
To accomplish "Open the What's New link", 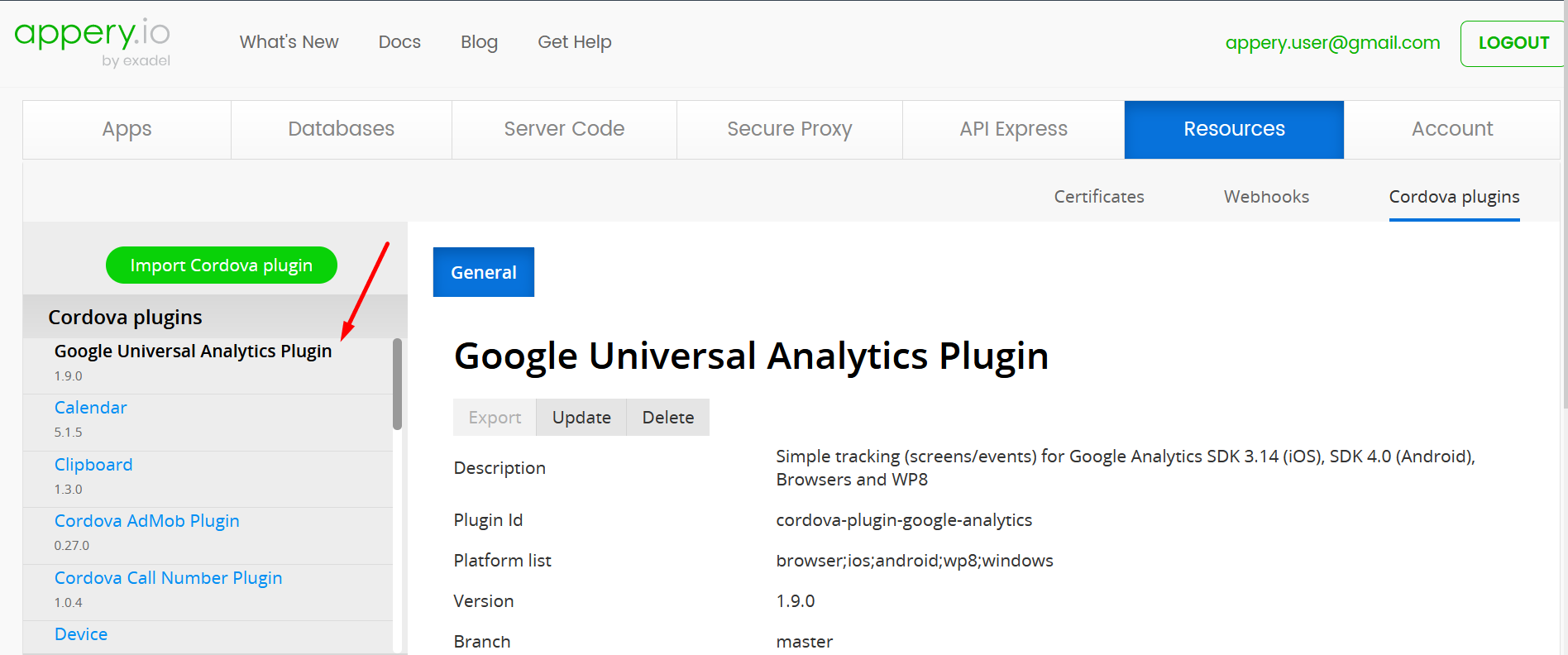I will coord(289,42).
